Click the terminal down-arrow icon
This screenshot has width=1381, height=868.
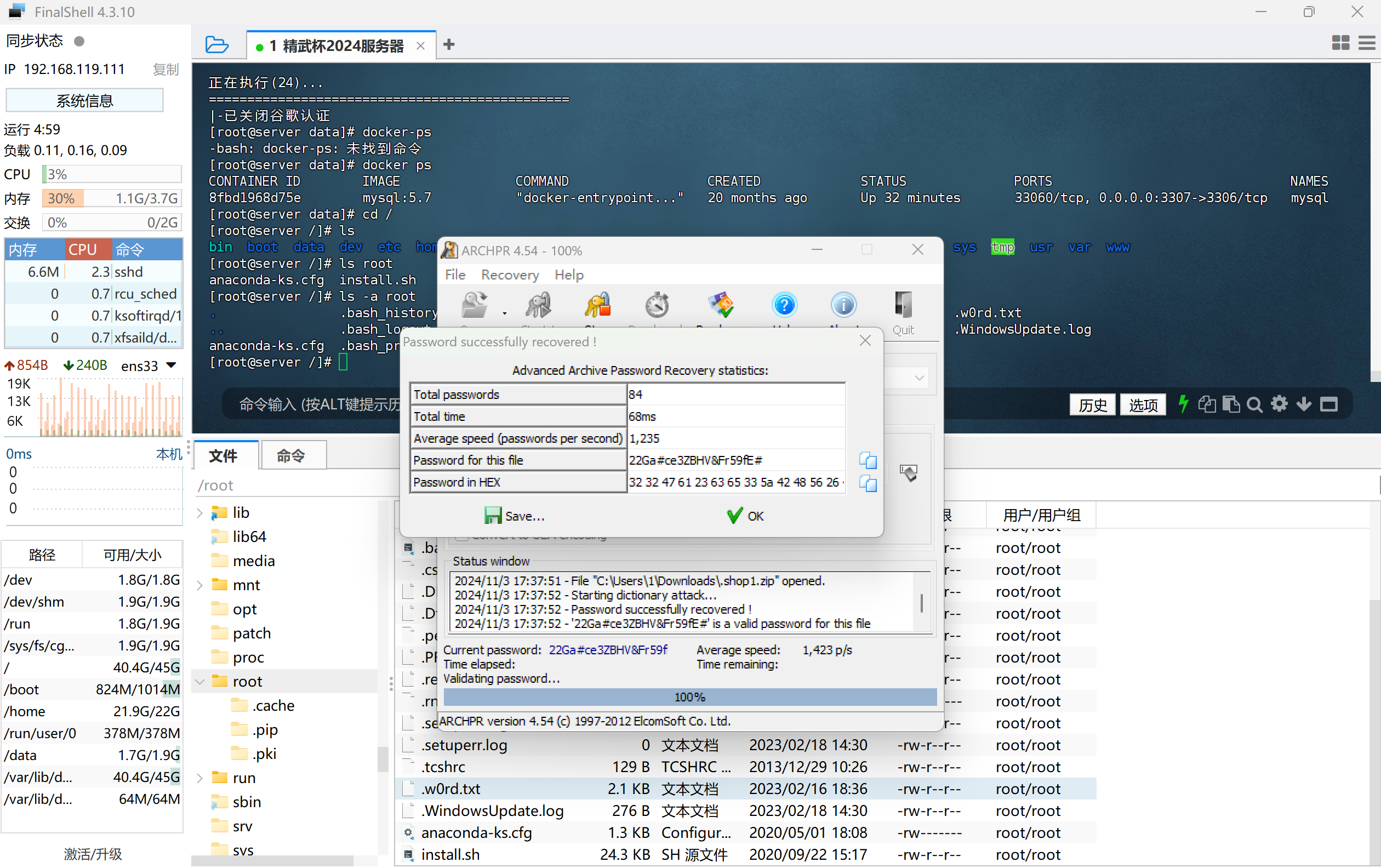[x=1304, y=404]
